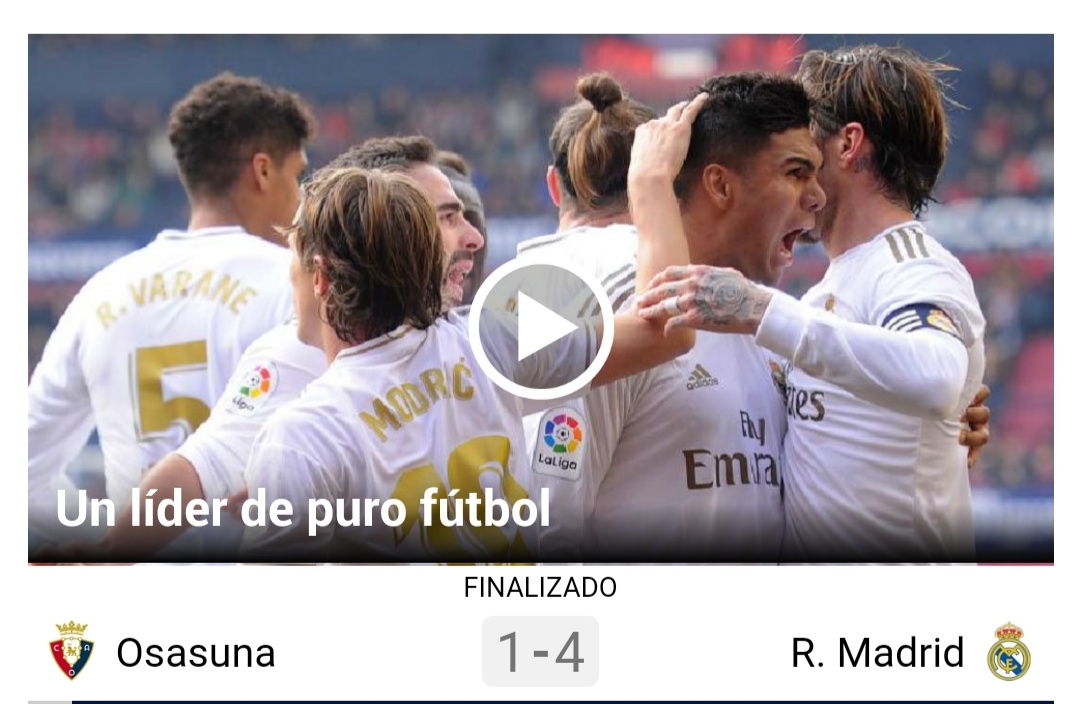Viewport: 1080px width, 704px height.
Task: Open the 1-4 match score box
Action: tap(540, 652)
